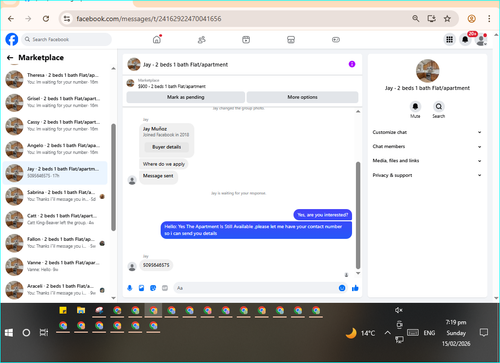Open Cassy conversation in chat list
500x363 pixels.
click(x=55, y=126)
